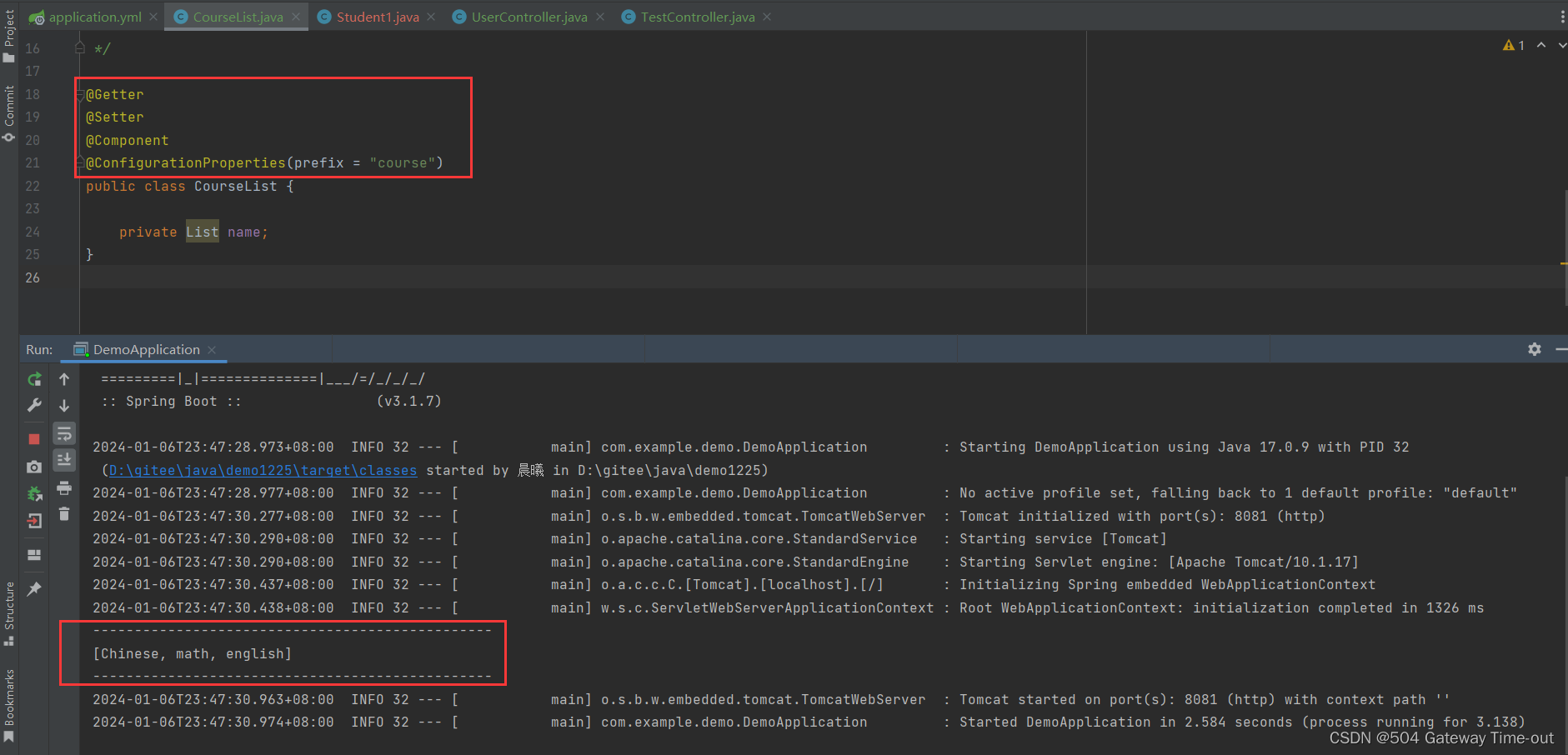Click the @ConfigurationProperties annotation
1568x755 pixels.
tap(186, 162)
